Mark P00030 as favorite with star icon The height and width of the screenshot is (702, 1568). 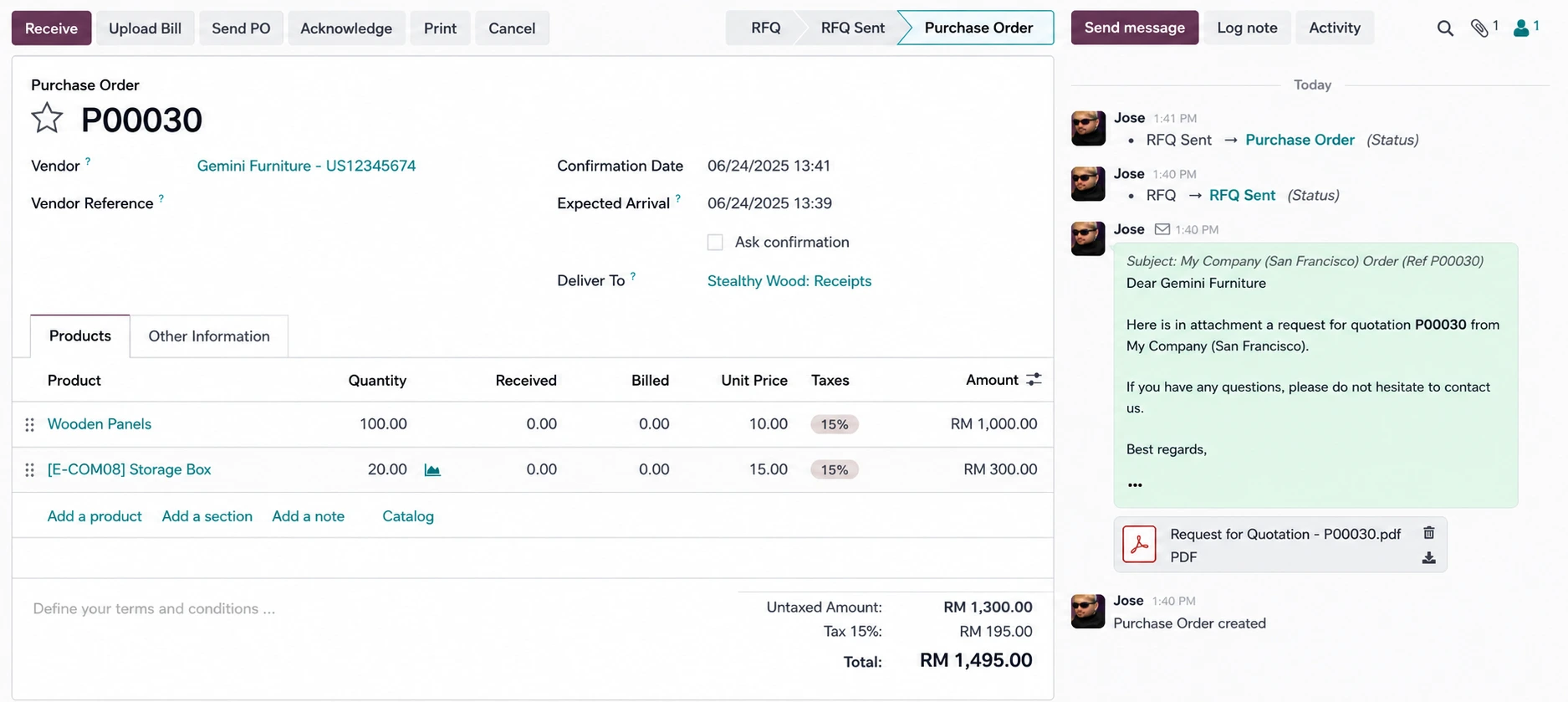click(x=47, y=118)
